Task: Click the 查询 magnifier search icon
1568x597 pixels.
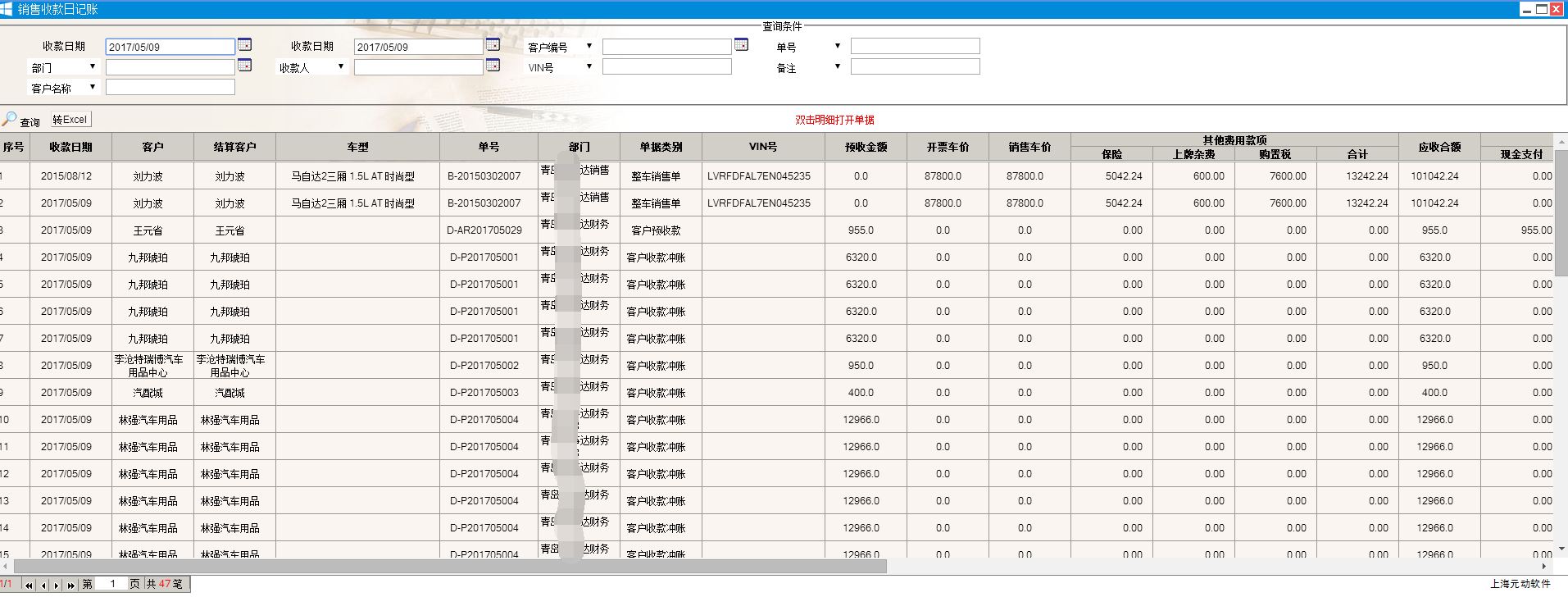Action: point(10,120)
